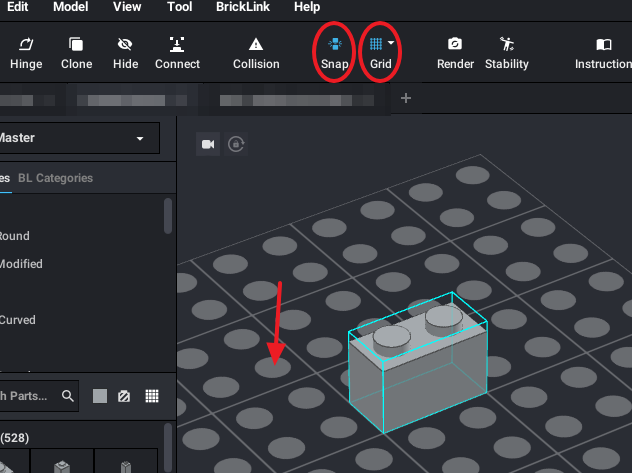Click the search magnifier icon

coord(68,396)
